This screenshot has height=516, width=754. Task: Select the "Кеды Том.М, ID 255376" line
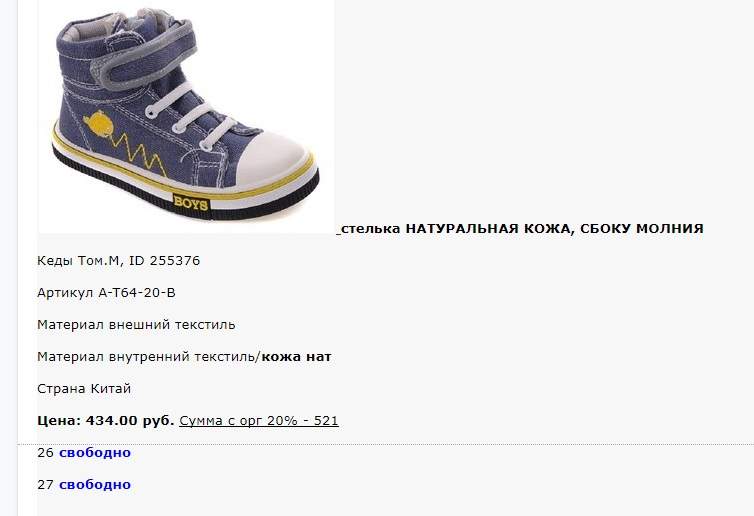[x=118, y=261]
